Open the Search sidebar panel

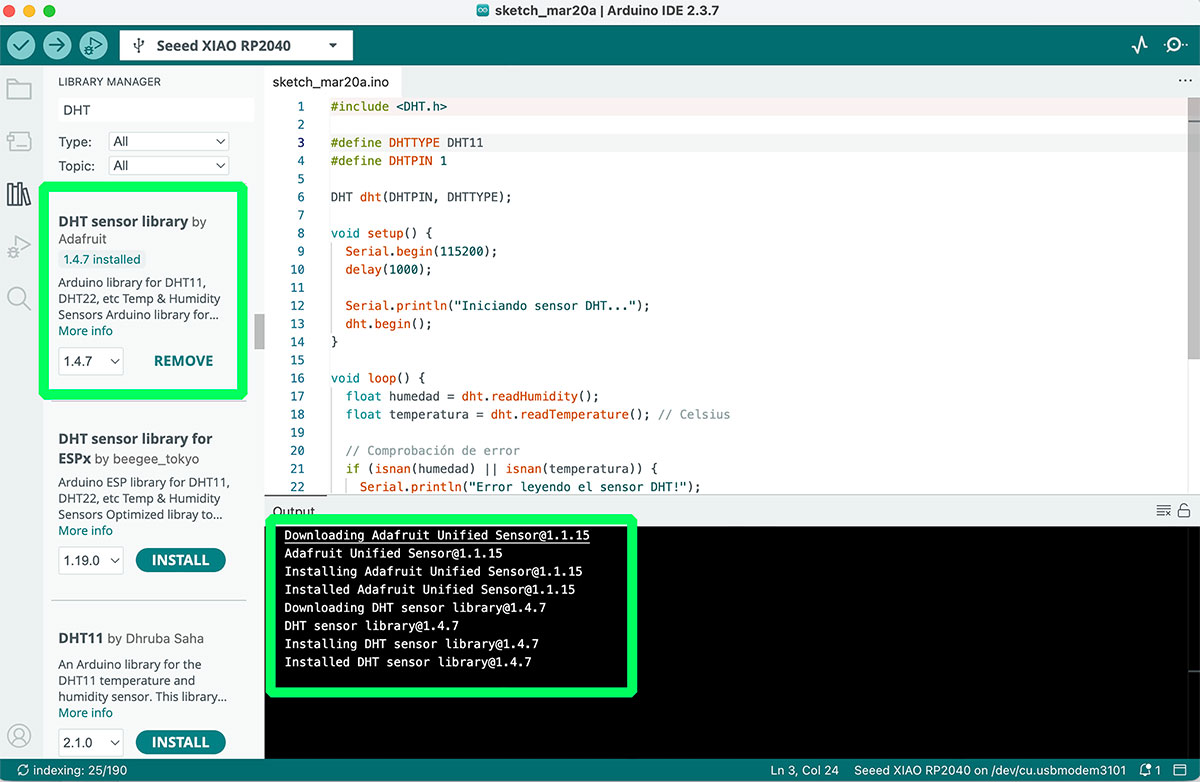pyautogui.click(x=19, y=298)
